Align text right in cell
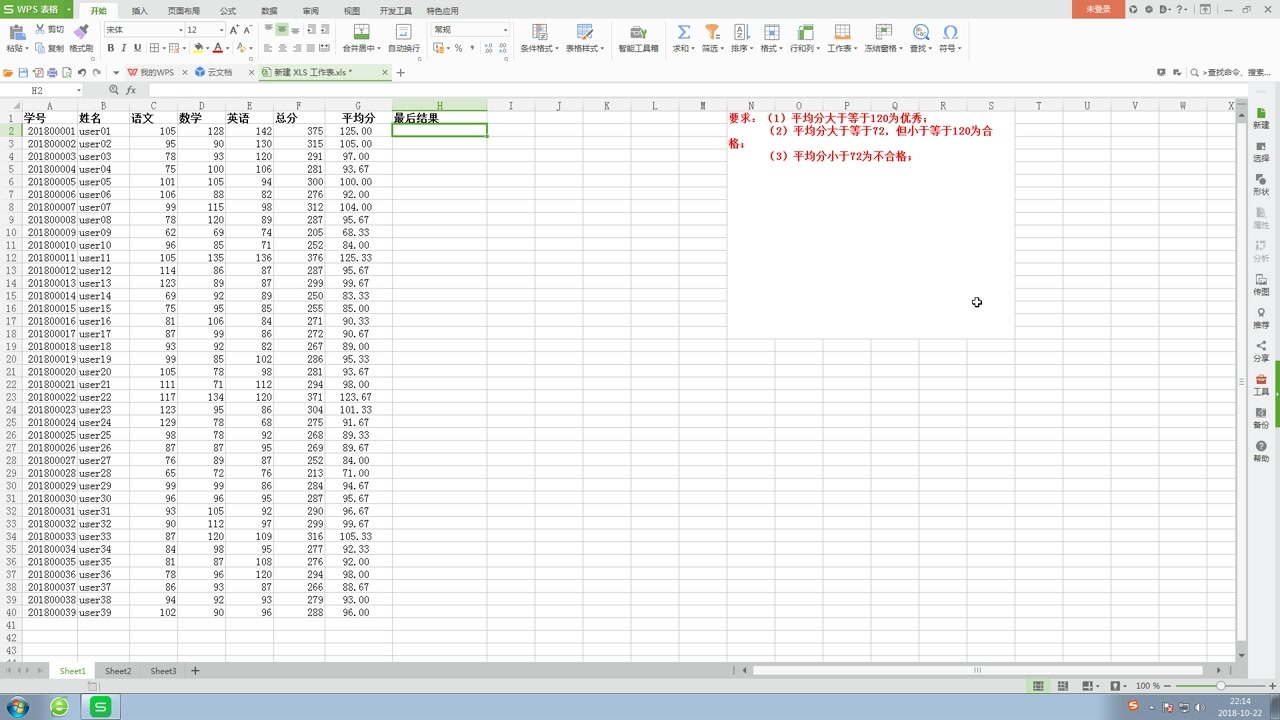The height and width of the screenshot is (720, 1280). [297, 48]
